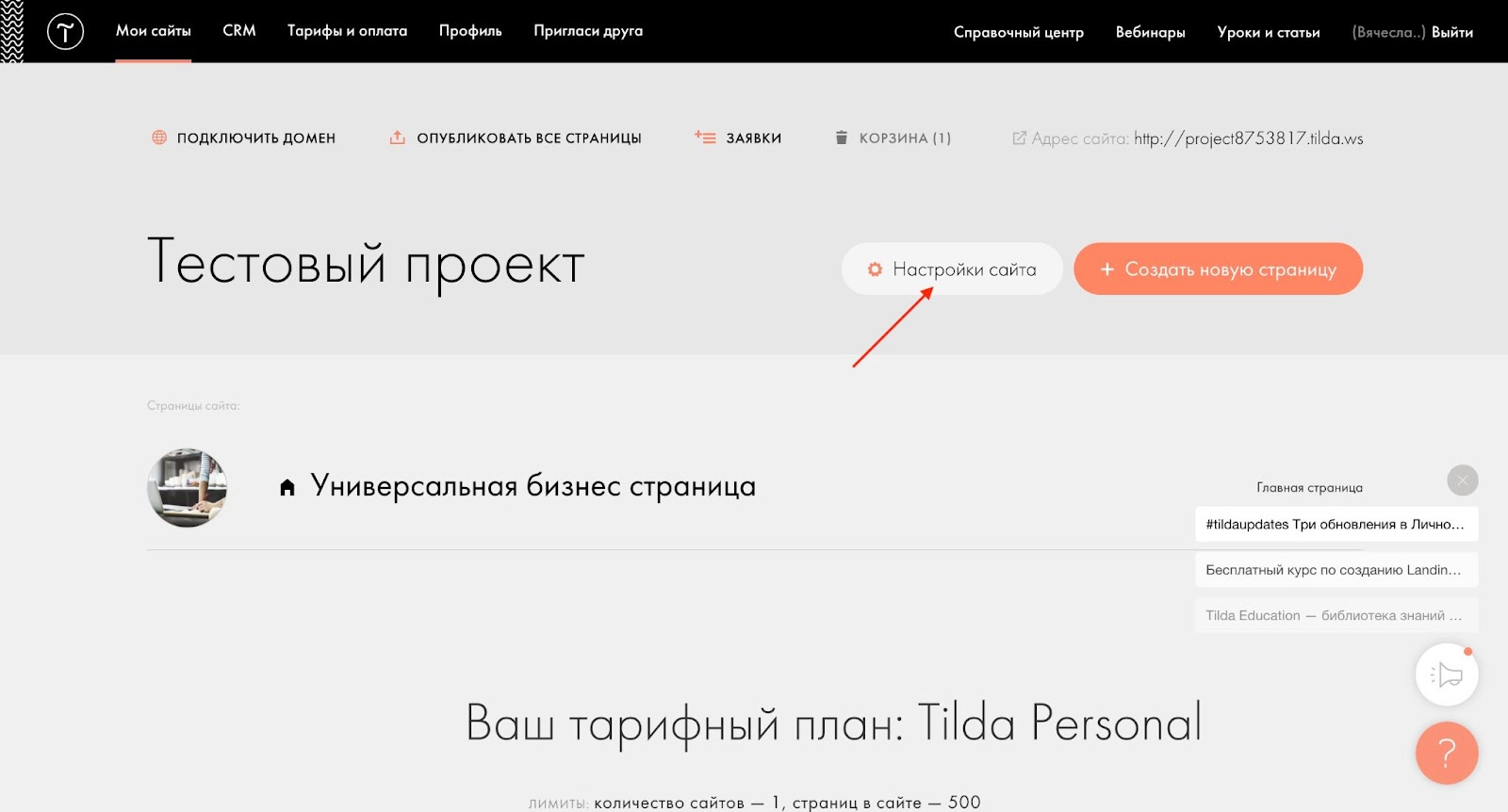
Task: Click the home icon beside the page title
Action: [x=287, y=487]
